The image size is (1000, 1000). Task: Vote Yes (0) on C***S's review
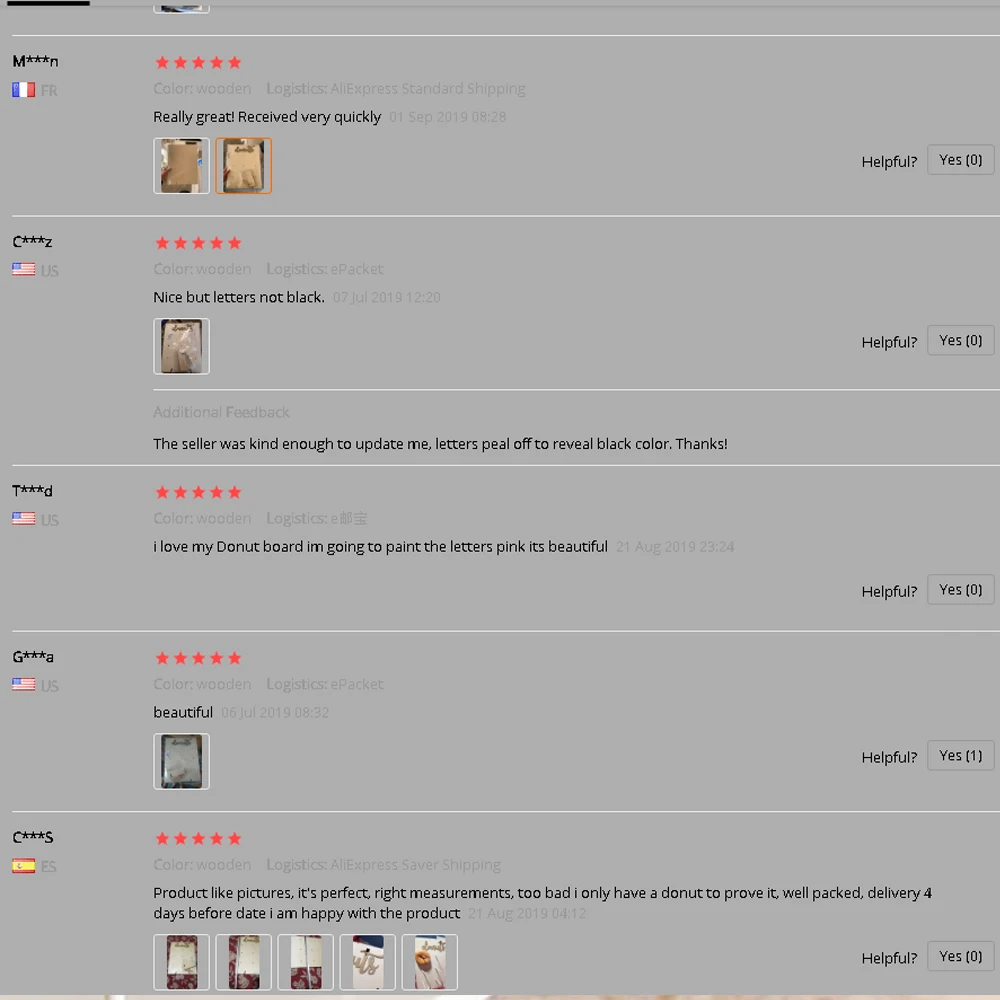tap(960, 957)
